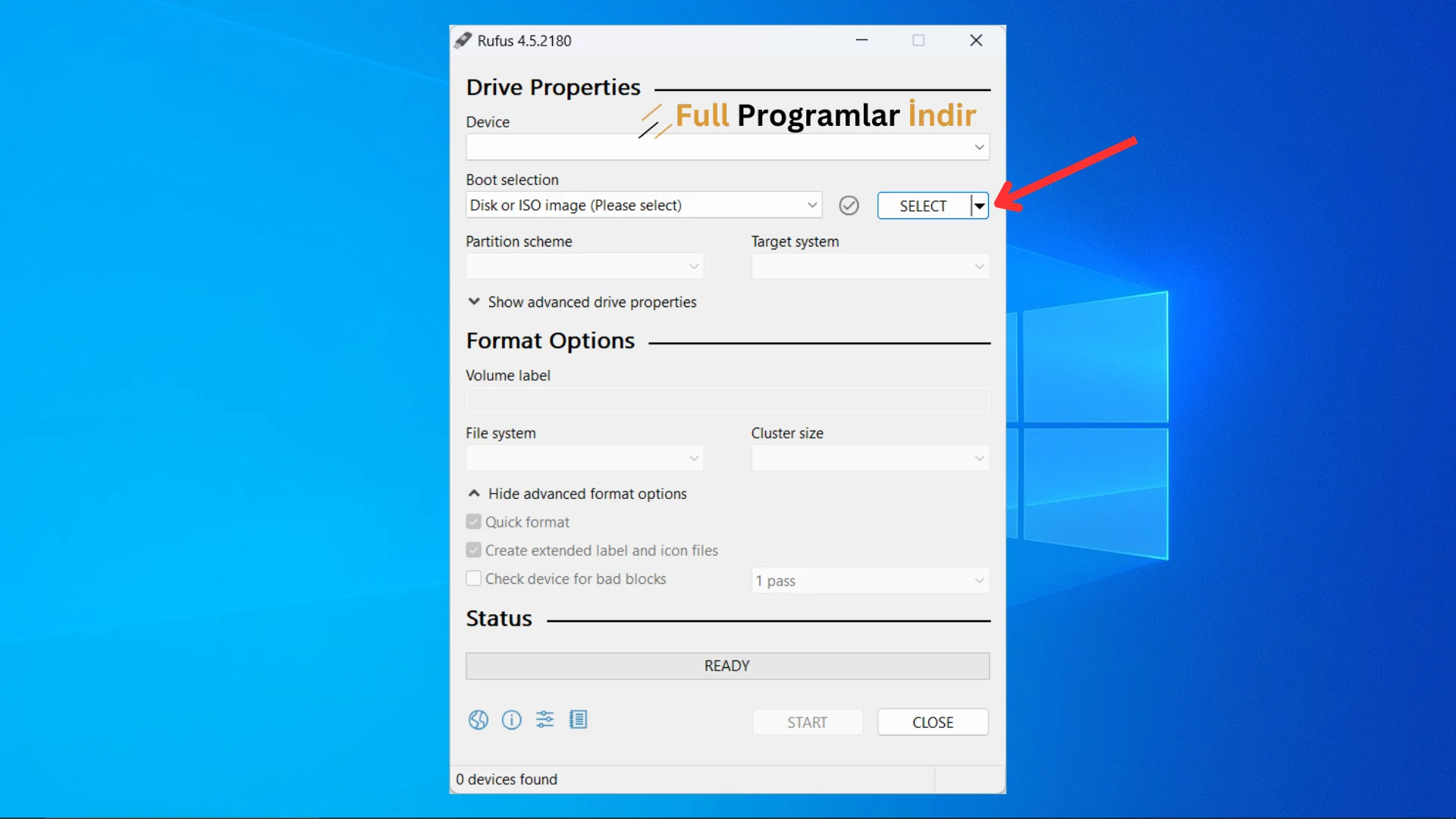The width and height of the screenshot is (1456, 819).
Task: Open the Device dropdown
Action: [x=728, y=147]
